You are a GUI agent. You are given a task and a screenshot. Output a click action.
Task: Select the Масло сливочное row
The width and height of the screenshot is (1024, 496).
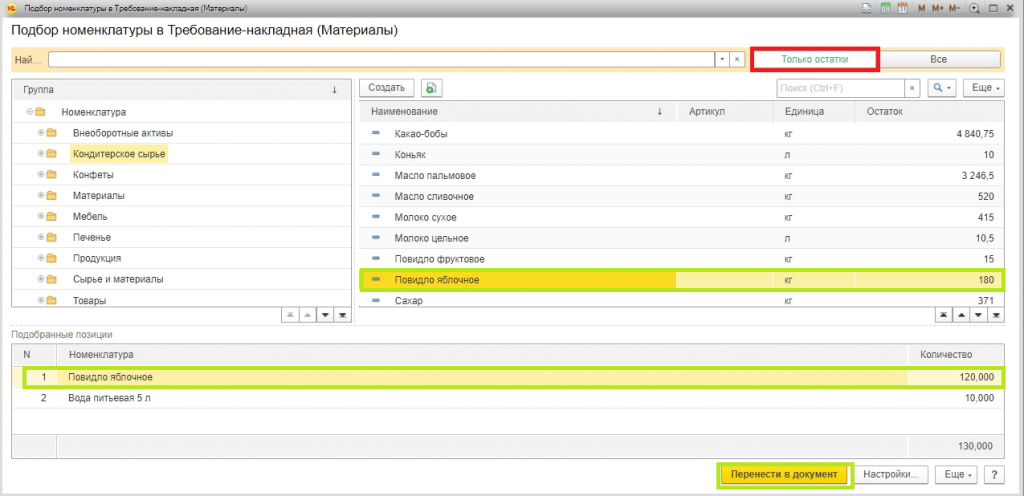(682, 196)
